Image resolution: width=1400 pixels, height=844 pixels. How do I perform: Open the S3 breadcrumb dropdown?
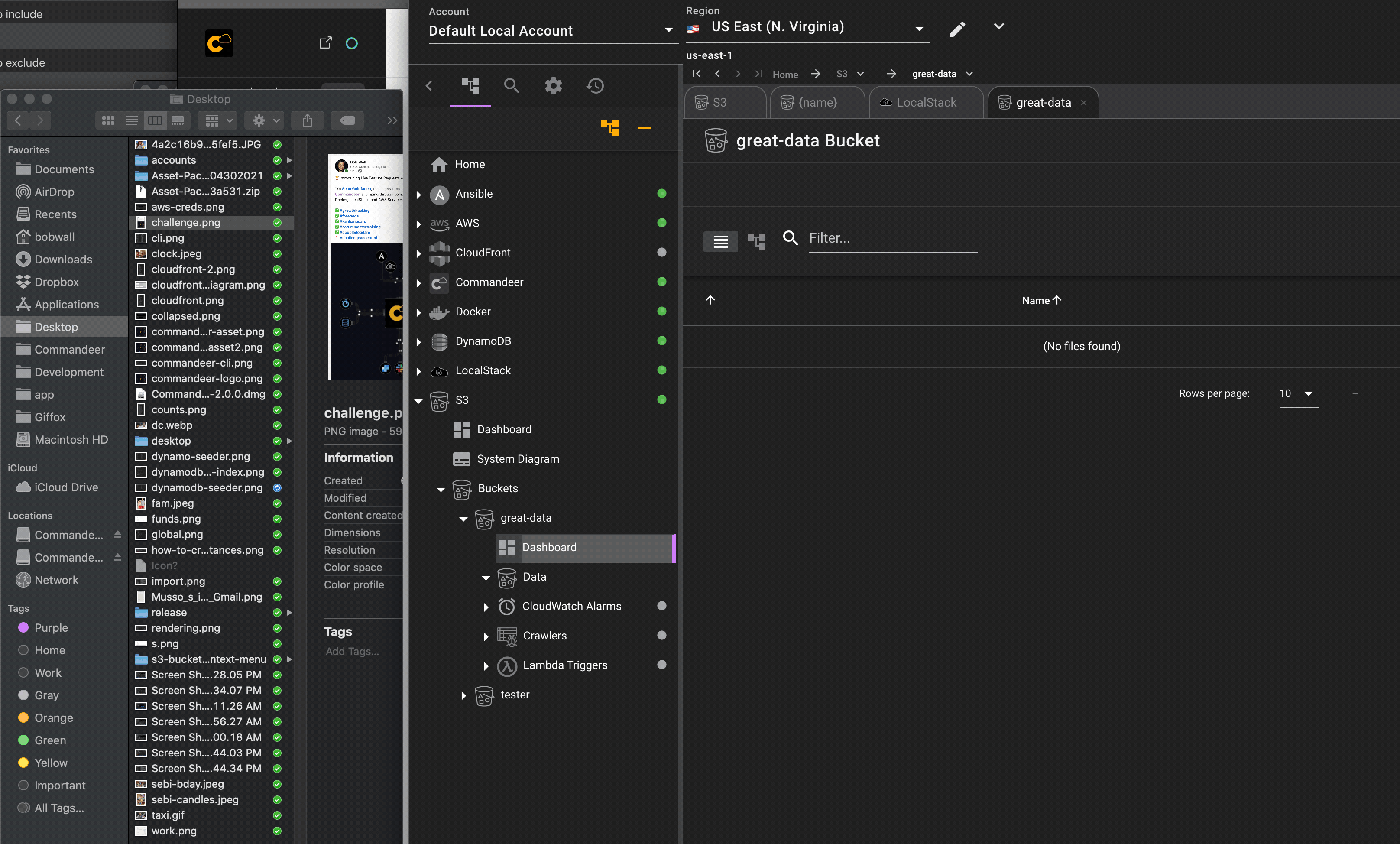(x=860, y=74)
